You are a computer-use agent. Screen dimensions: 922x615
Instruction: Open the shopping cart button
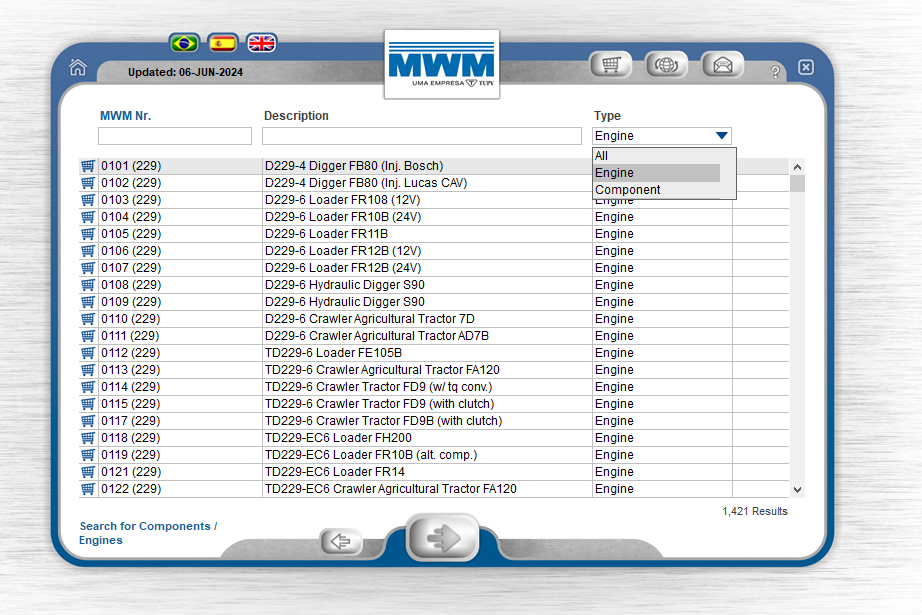click(x=611, y=64)
